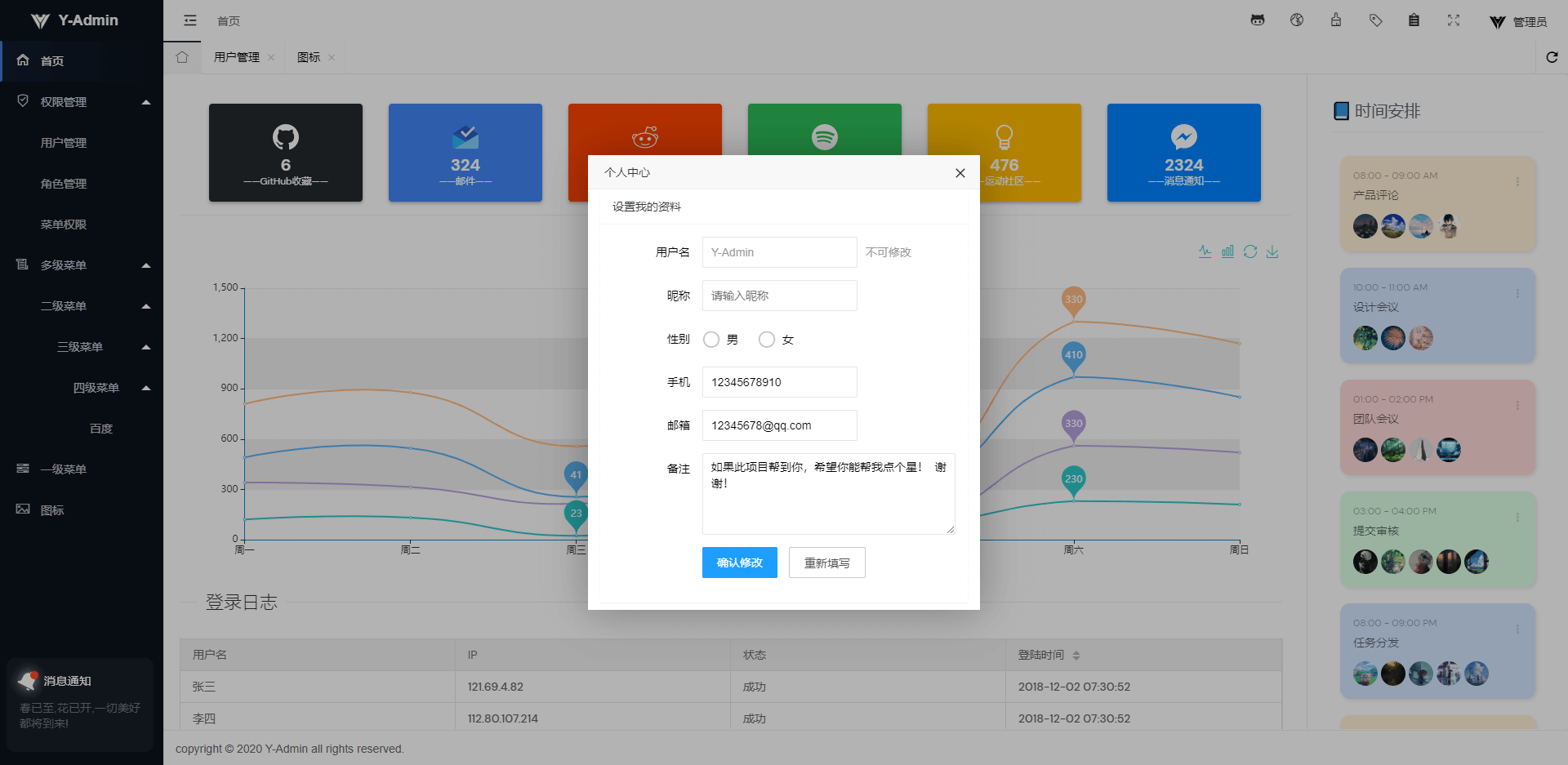Switch language using the globe icon
1568x765 pixels.
1297,20
